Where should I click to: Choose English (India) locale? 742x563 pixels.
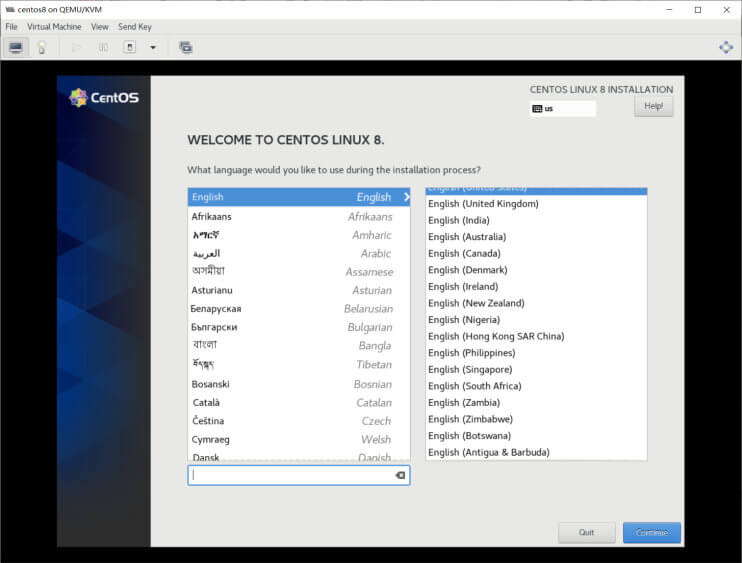[x=536, y=220]
